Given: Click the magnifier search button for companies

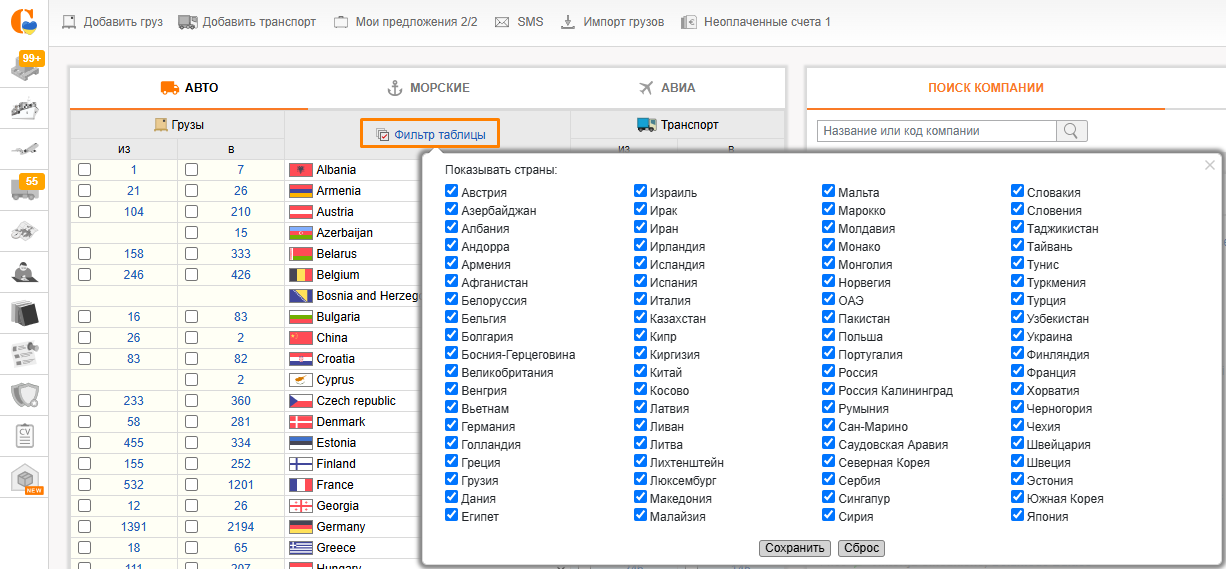Looking at the screenshot, I should pos(1072,131).
